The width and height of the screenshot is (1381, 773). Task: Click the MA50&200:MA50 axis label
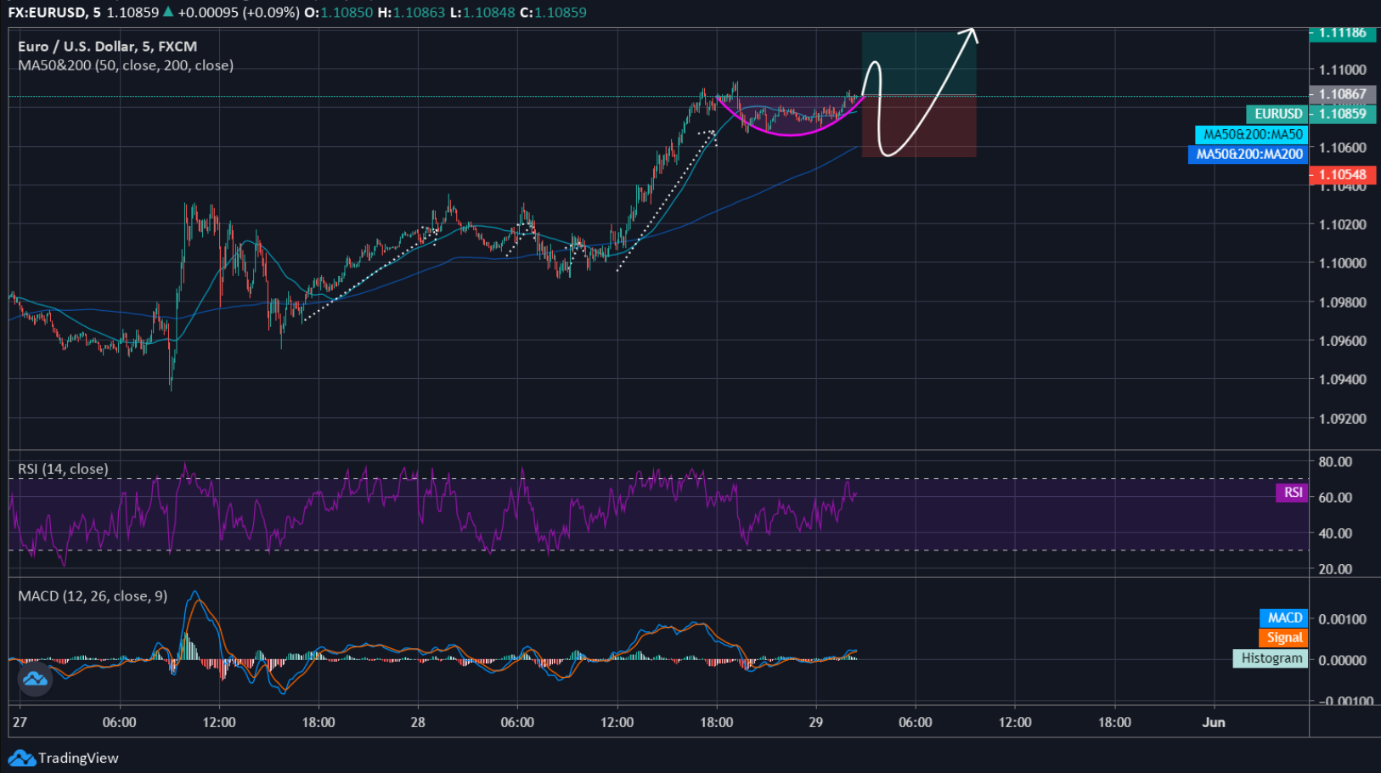1251,134
